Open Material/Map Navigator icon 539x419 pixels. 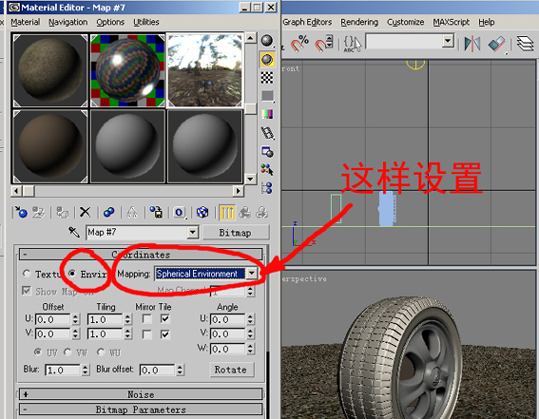click(267, 188)
